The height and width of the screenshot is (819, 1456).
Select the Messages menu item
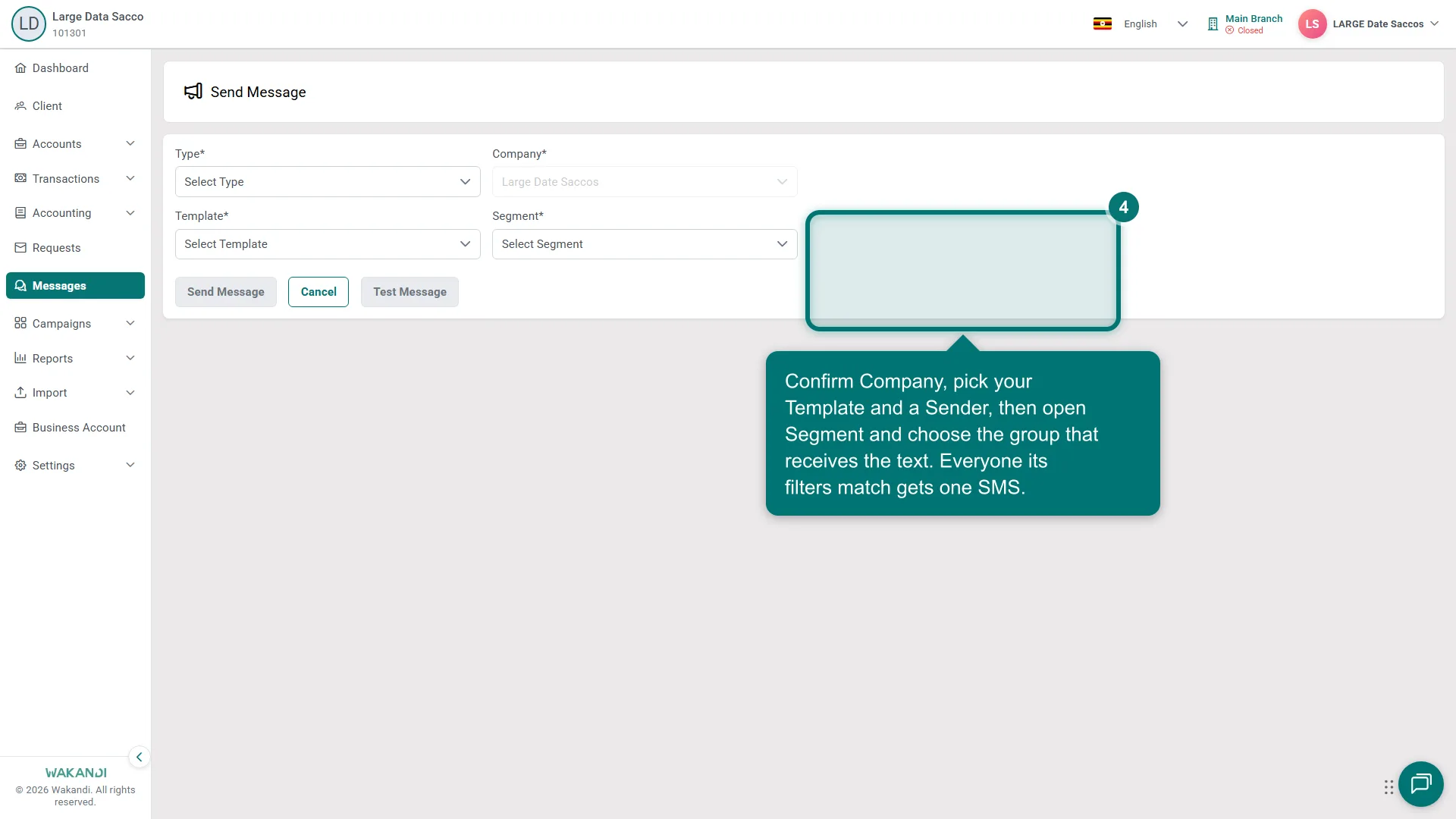point(75,286)
